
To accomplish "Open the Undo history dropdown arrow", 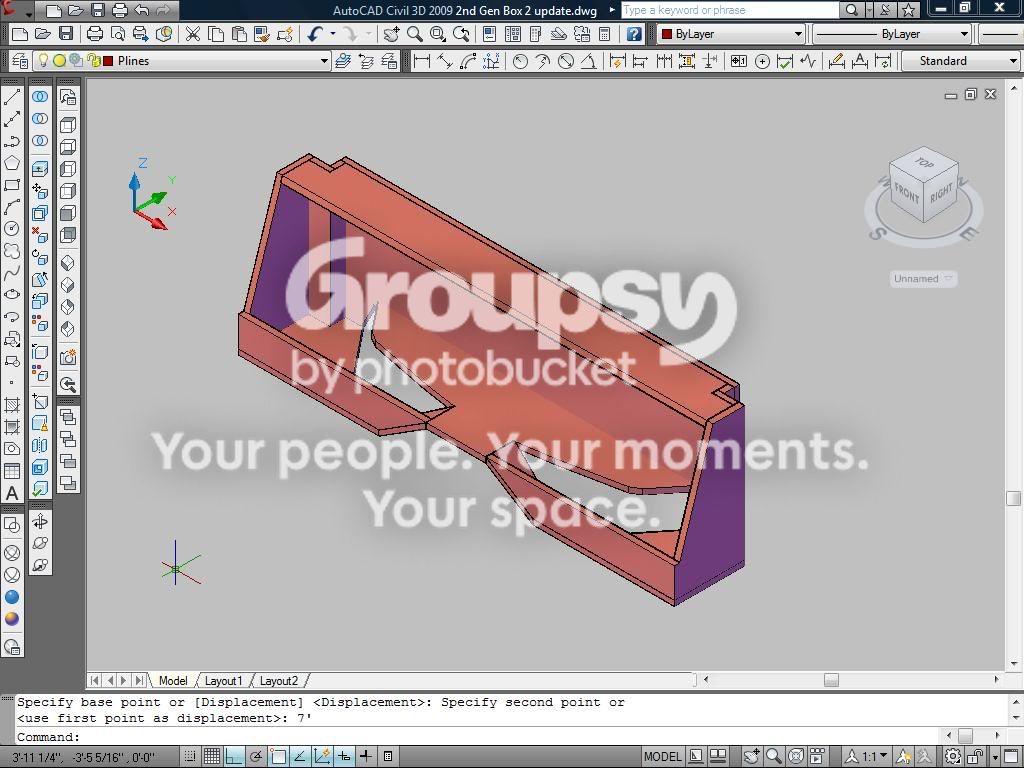I will coord(333,34).
